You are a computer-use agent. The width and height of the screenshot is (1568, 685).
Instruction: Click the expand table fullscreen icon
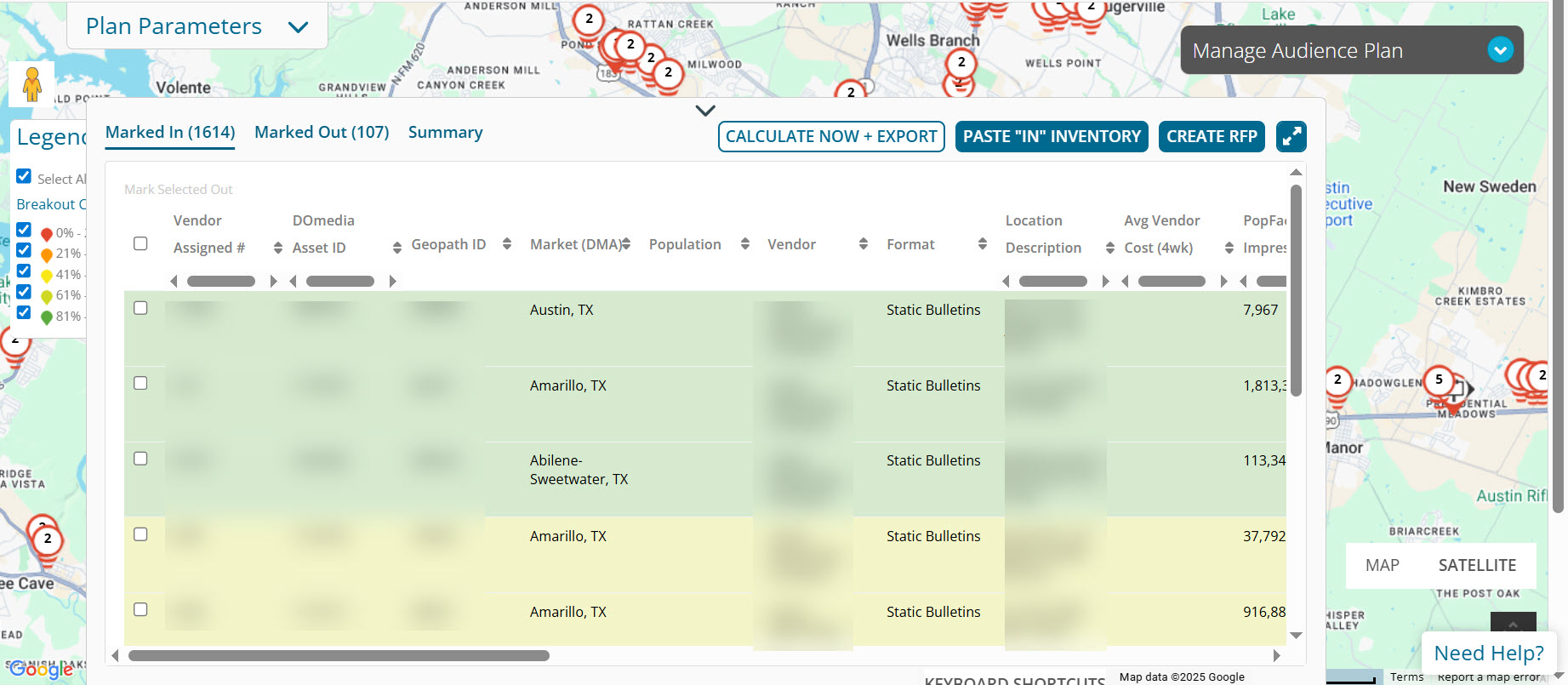(1291, 136)
